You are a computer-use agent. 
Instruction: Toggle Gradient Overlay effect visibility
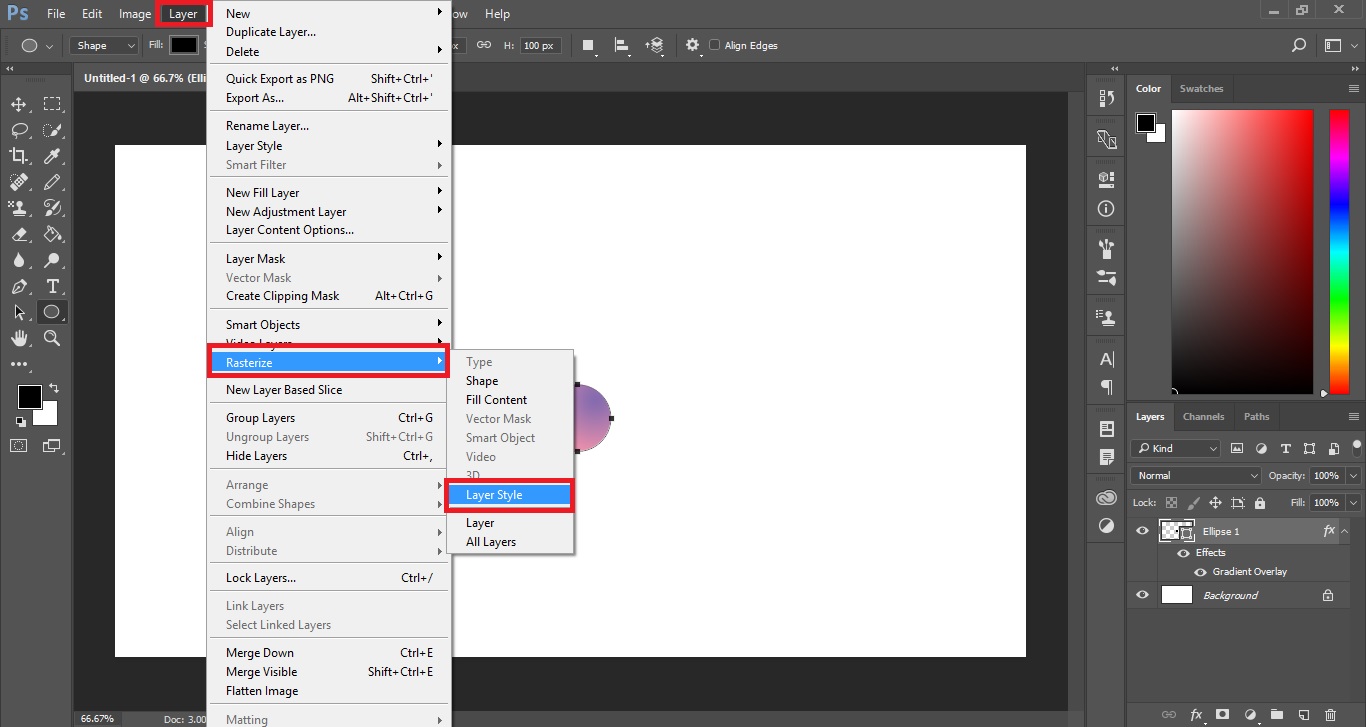tap(1200, 572)
